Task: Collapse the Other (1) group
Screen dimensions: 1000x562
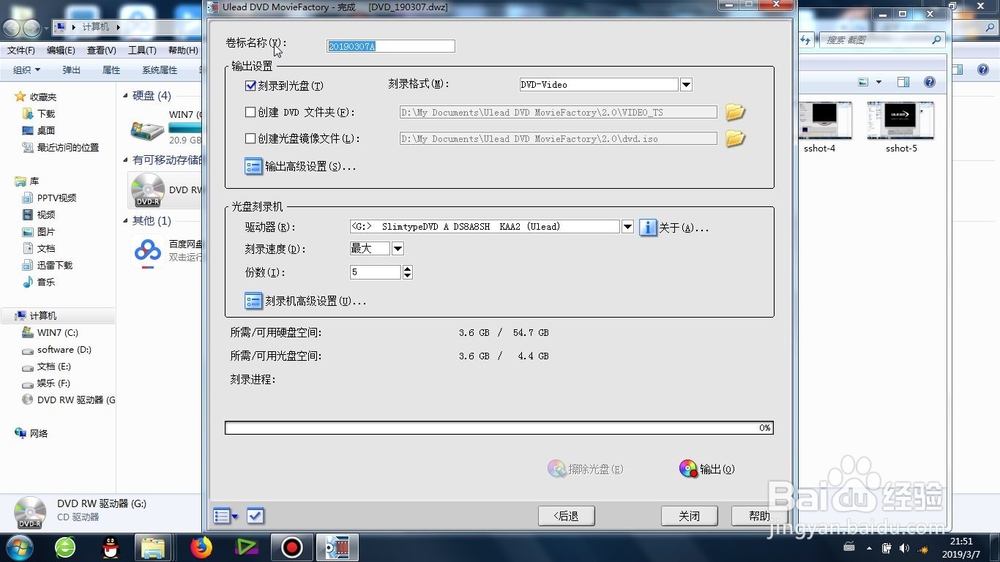Action: point(126,221)
